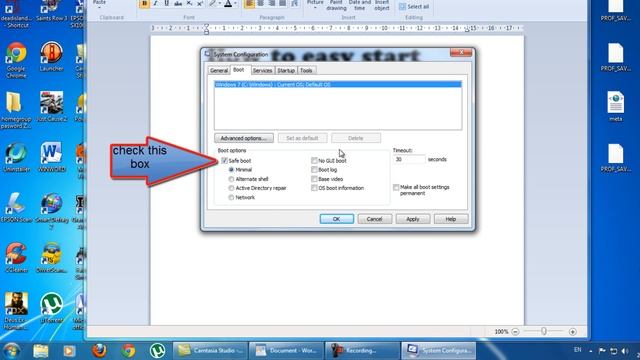Switch to the Services tab

pos(262,70)
